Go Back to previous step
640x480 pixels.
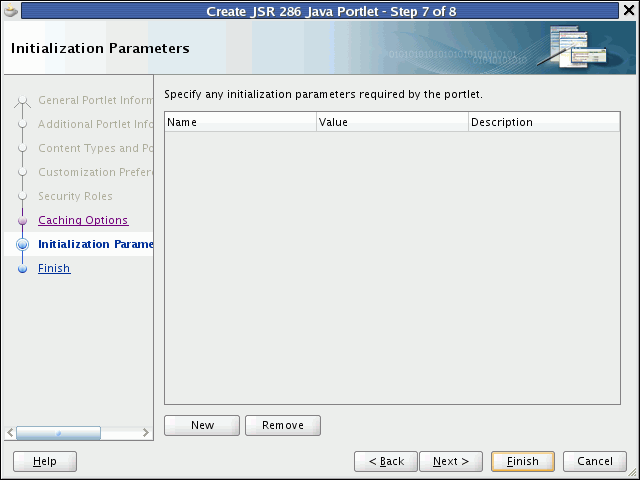click(x=385, y=461)
